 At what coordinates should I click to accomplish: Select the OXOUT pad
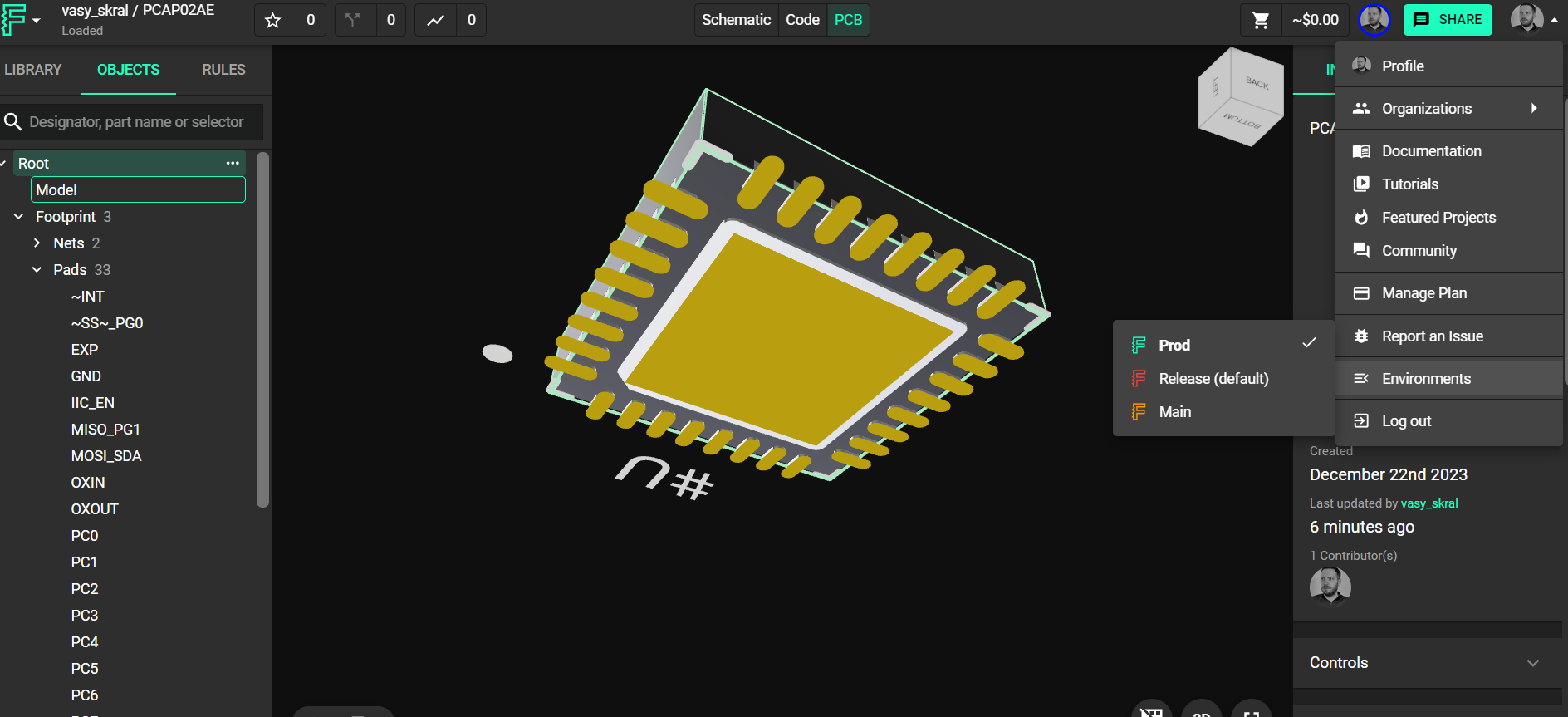click(95, 509)
